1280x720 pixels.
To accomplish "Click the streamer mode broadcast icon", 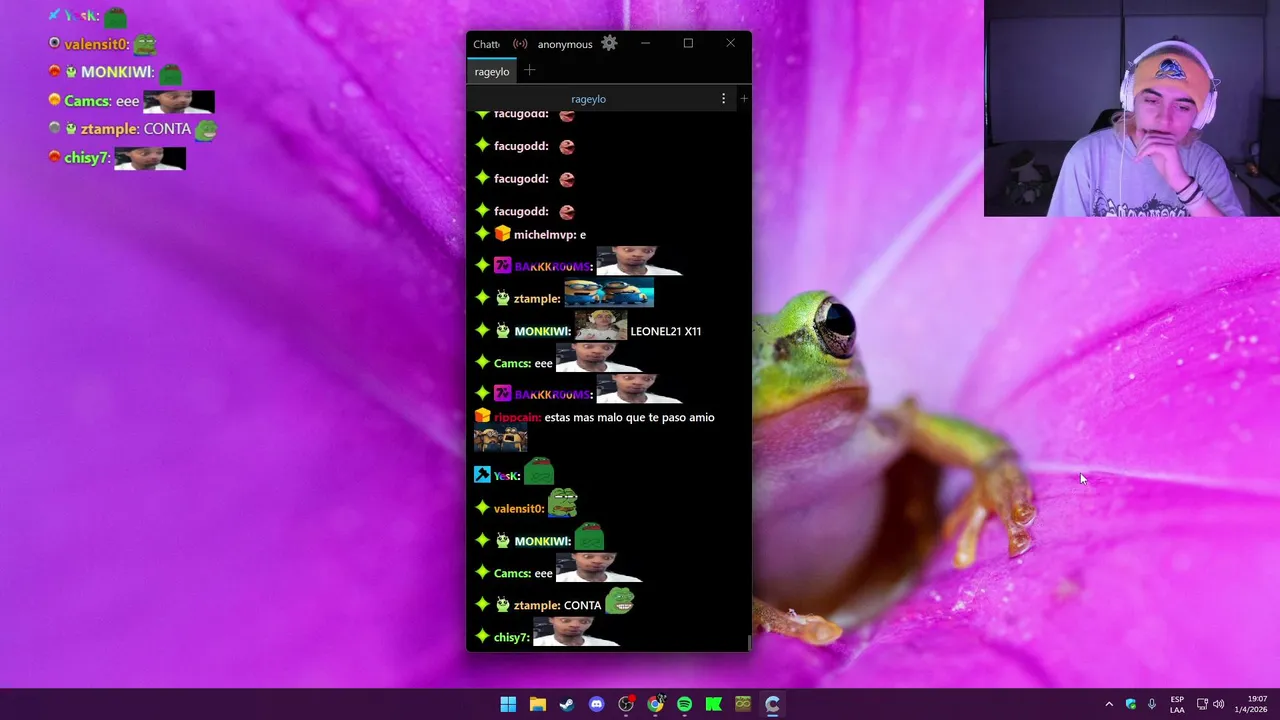I will 520,44.
